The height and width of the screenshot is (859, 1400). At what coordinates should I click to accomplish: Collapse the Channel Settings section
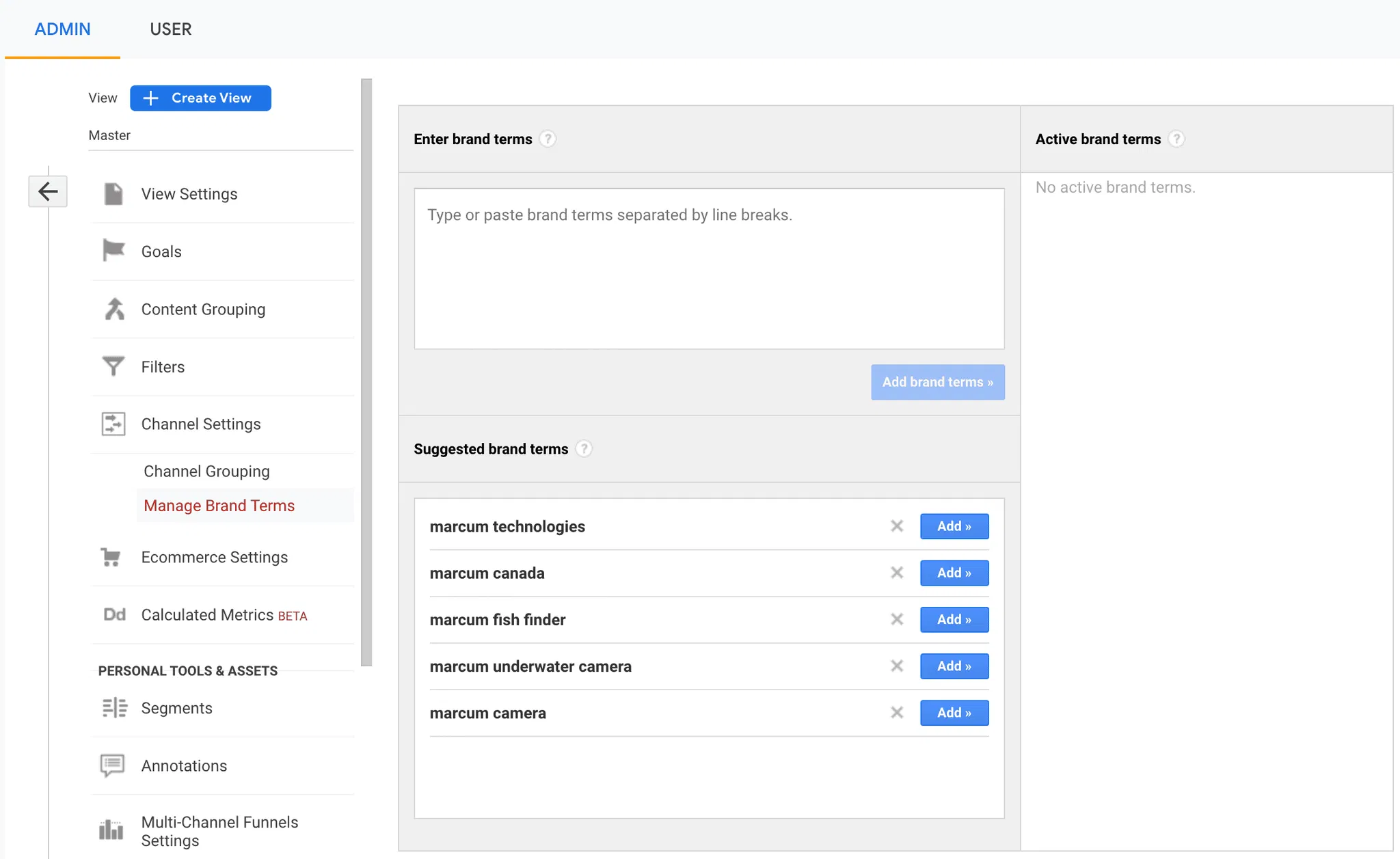[201, 424]
